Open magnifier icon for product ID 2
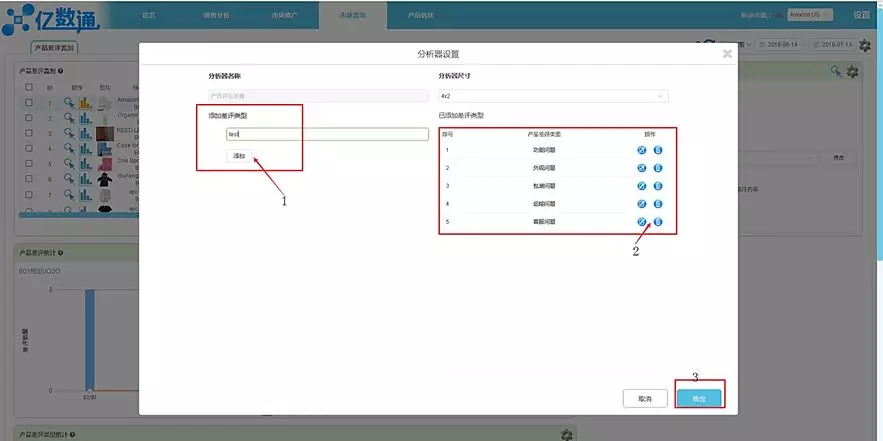The image size is (883, 441). [x=69, y=118]
